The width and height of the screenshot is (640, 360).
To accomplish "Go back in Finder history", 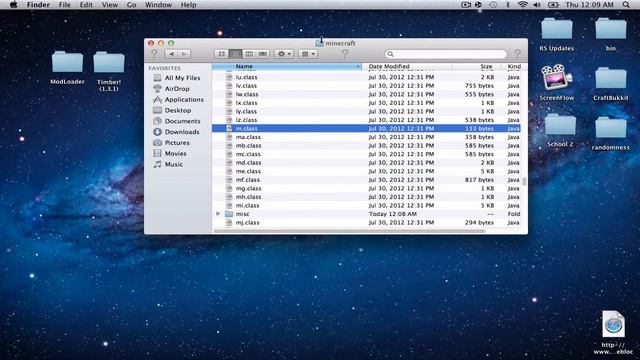I will 171,54.
